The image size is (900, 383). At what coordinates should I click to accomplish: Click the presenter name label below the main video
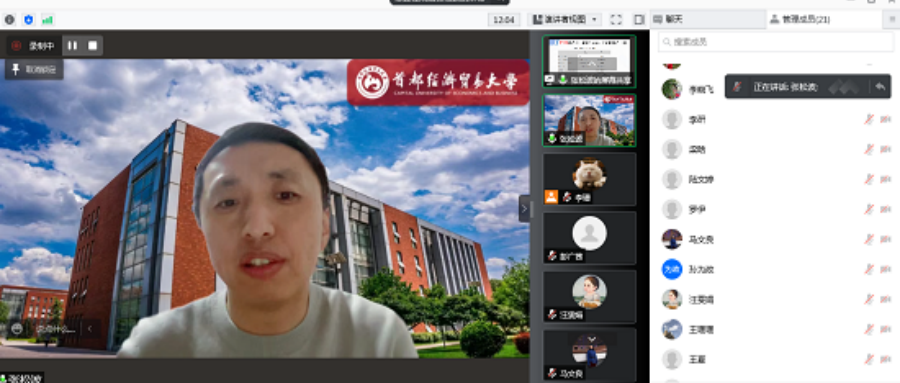pos(22,378)
